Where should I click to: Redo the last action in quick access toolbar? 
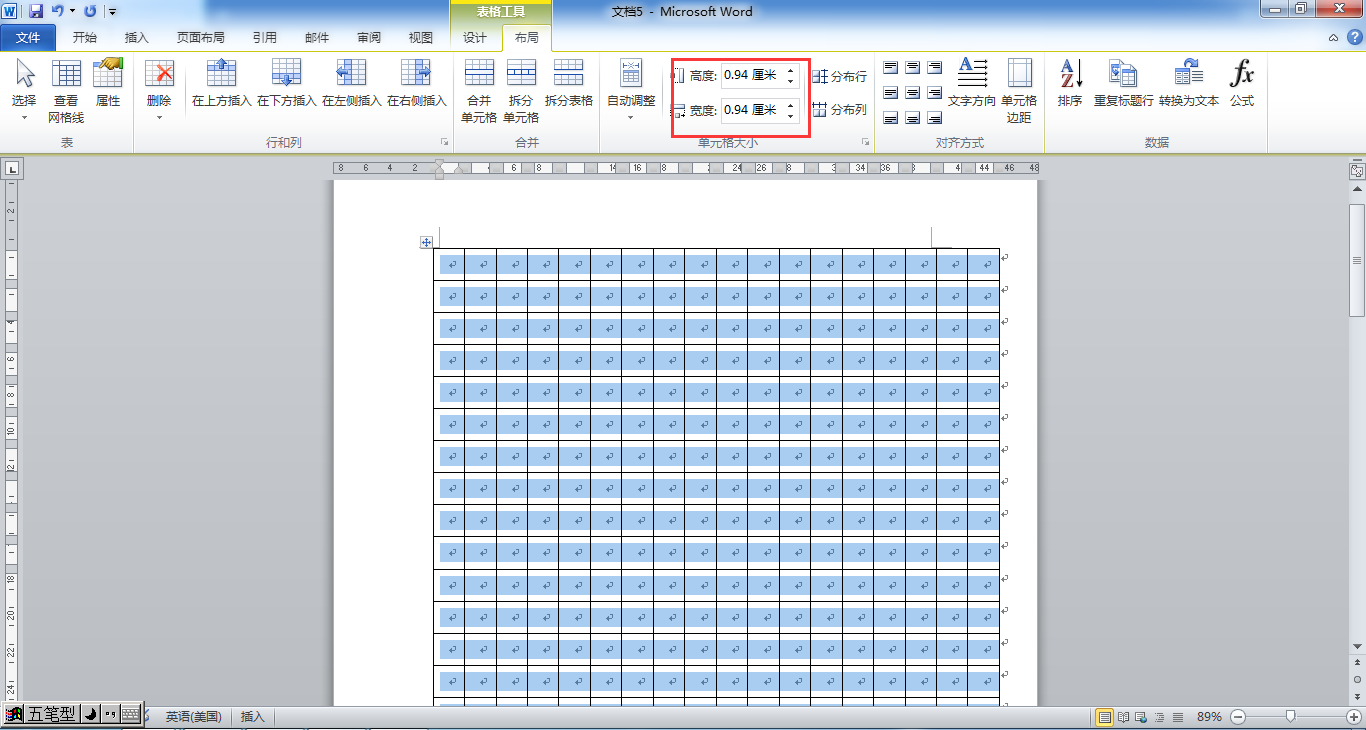tap(90, 11)
